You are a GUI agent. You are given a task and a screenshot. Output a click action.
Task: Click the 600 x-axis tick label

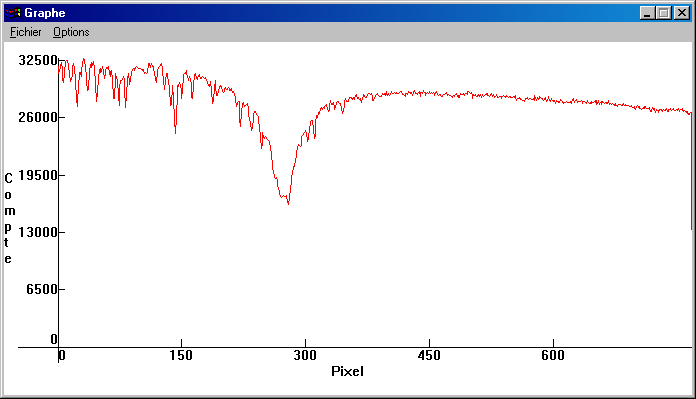click(x=553, y=356)
